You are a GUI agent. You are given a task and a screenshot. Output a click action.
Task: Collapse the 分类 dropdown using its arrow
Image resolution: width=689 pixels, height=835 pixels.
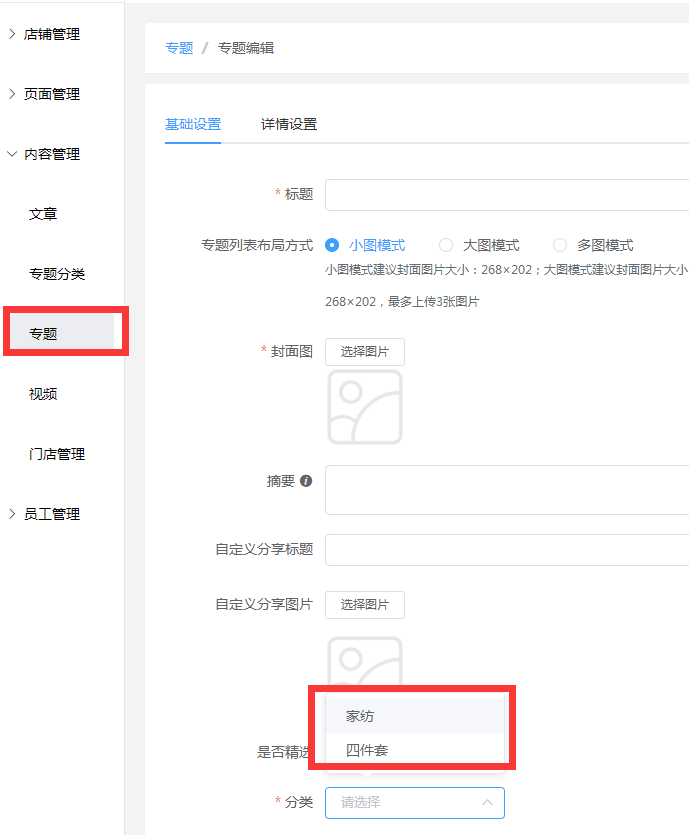(487, 803)
